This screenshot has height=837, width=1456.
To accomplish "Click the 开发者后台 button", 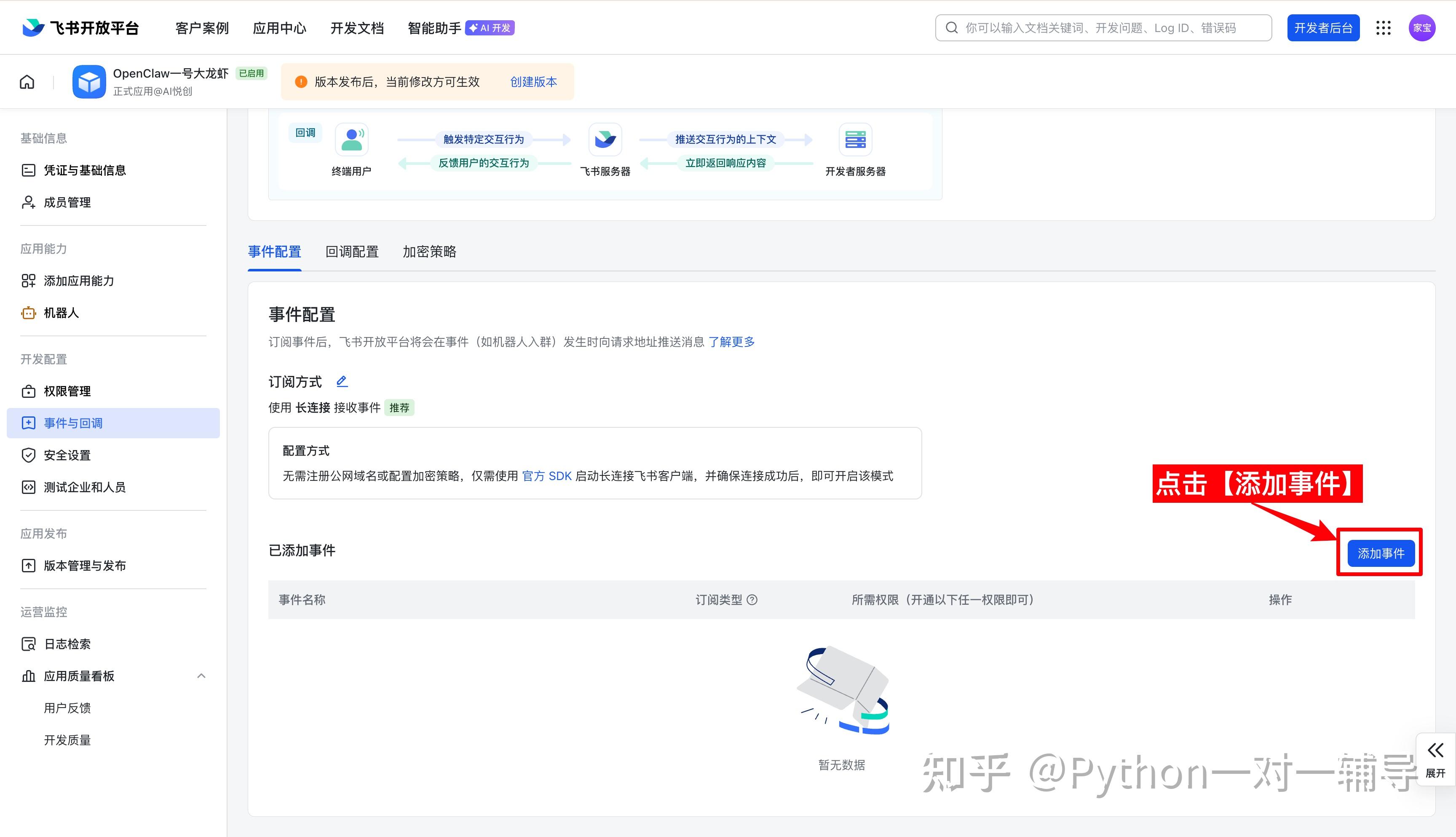I will tap(1323, 27).
